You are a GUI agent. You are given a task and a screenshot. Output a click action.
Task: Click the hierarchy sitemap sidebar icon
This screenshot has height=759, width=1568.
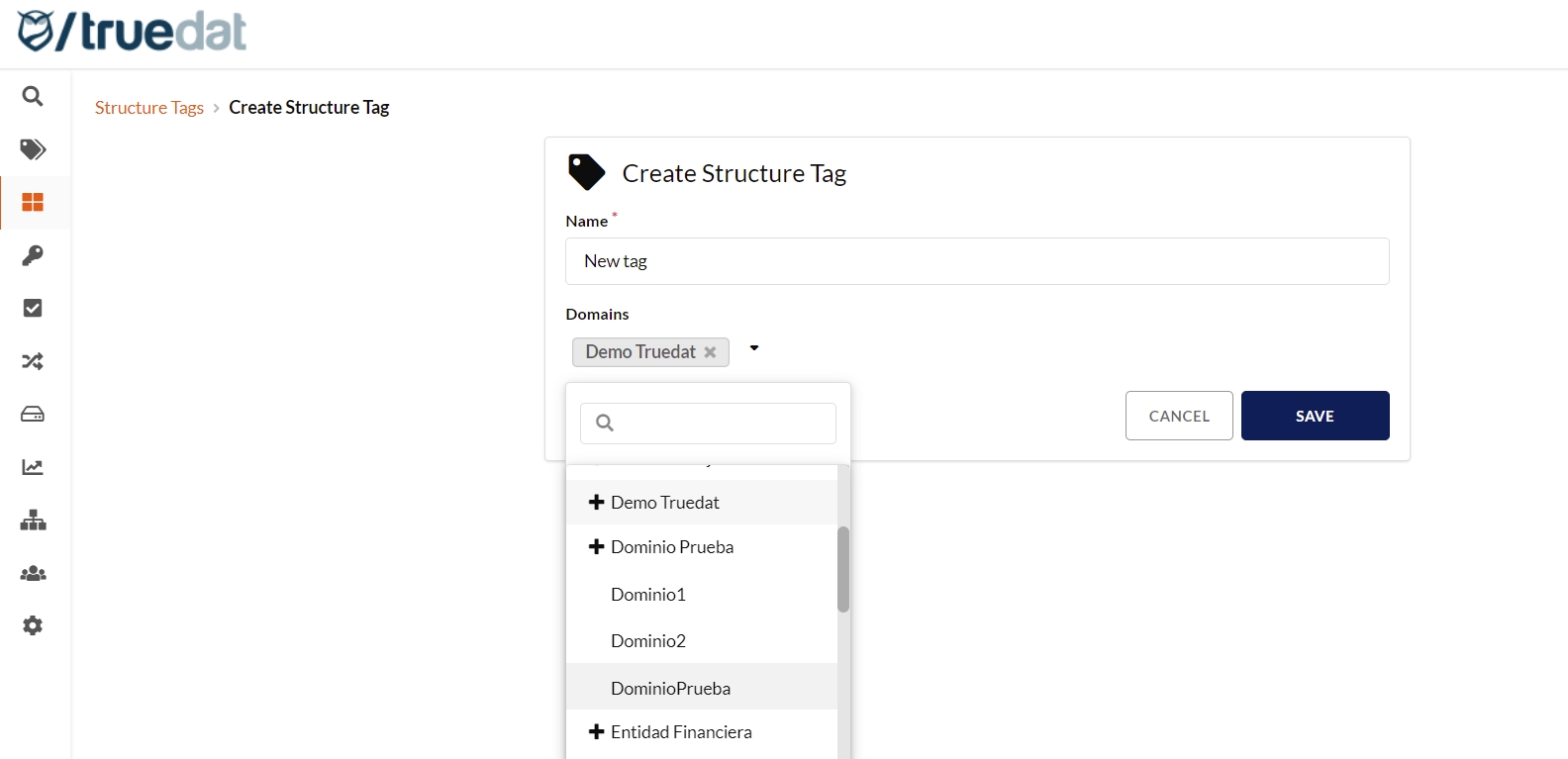[x=33, y=521]
